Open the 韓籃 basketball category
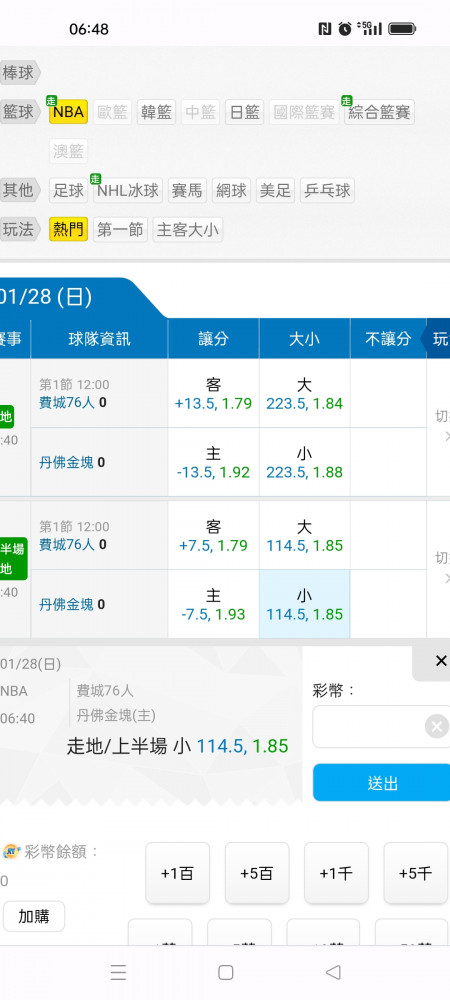 point(156,112)
